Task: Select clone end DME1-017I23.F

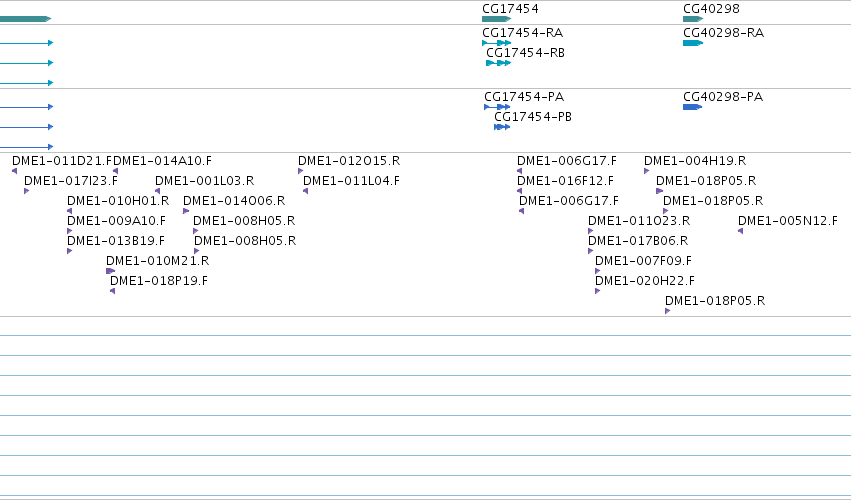Action: tap(71, 181)
